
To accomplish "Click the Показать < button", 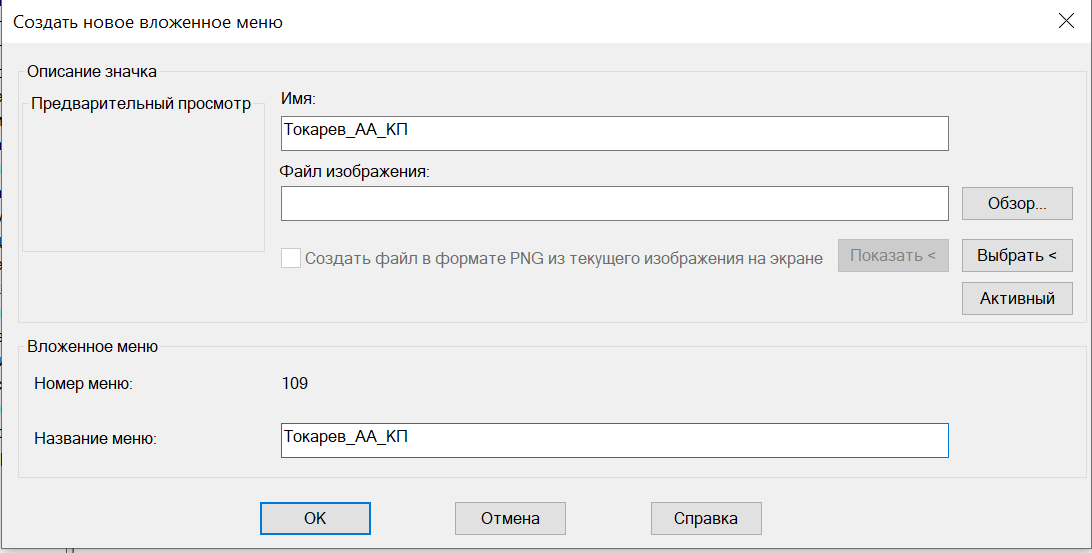I will click(893, 256).
